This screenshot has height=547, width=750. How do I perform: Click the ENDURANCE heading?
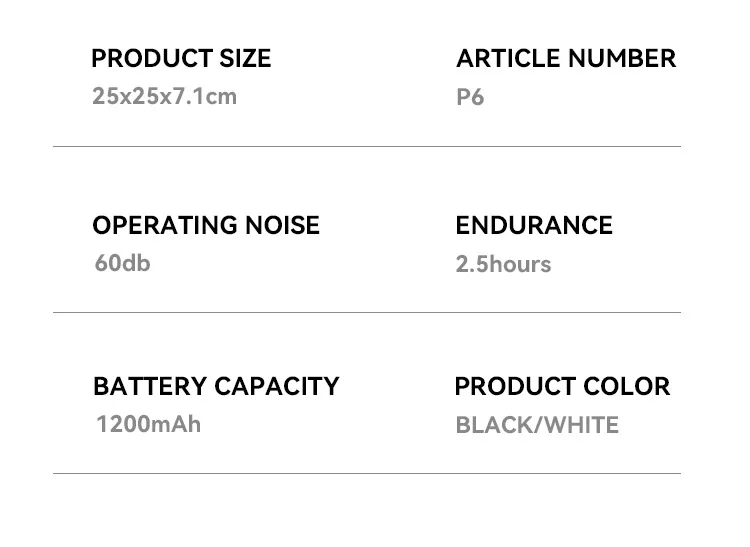(534, 226)
